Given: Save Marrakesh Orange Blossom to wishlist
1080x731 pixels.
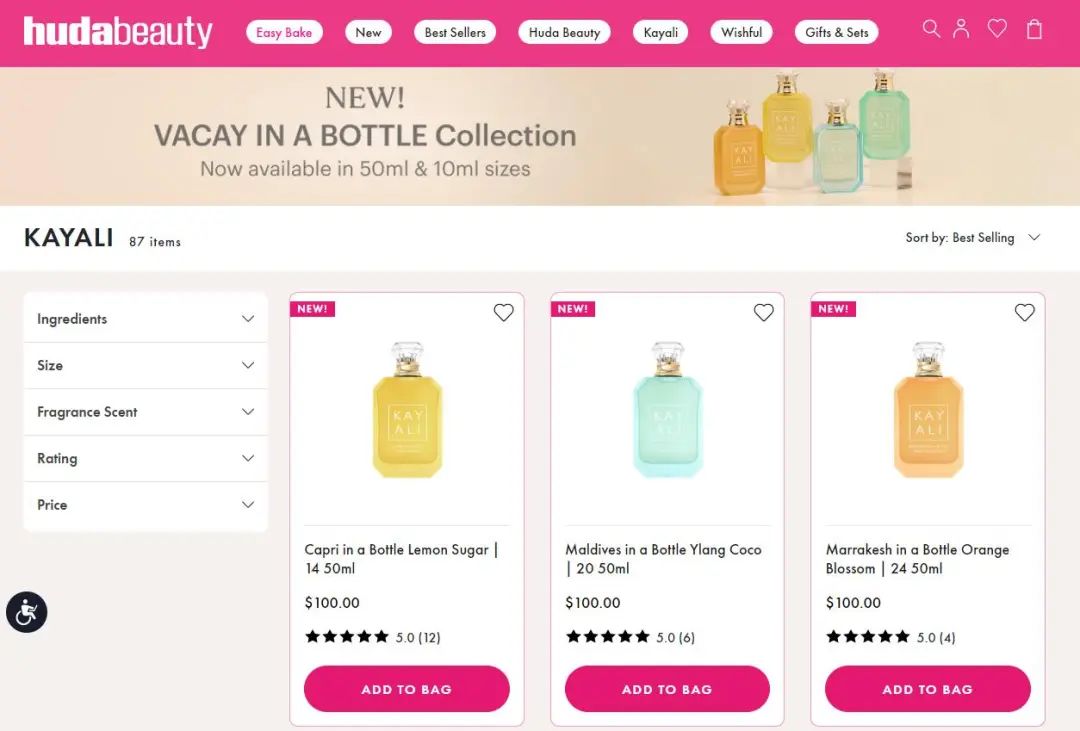Looking at the screenshot, I should point(1024,313).
